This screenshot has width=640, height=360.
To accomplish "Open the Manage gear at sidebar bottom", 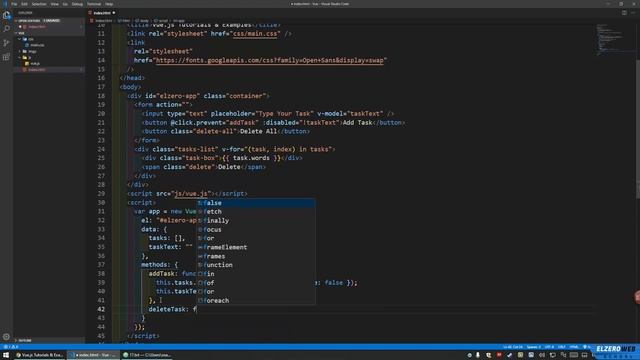I will click(6, 337).
